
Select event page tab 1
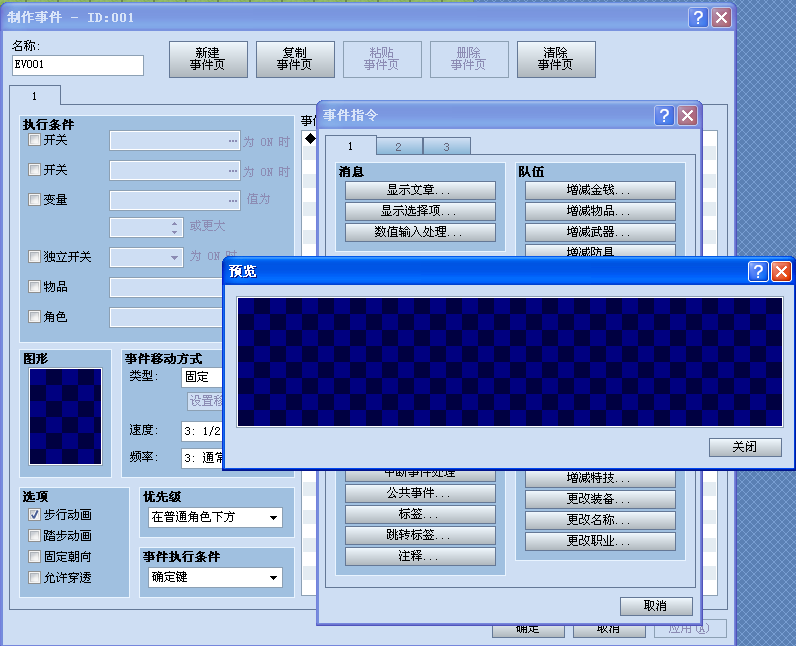[35, 96]
